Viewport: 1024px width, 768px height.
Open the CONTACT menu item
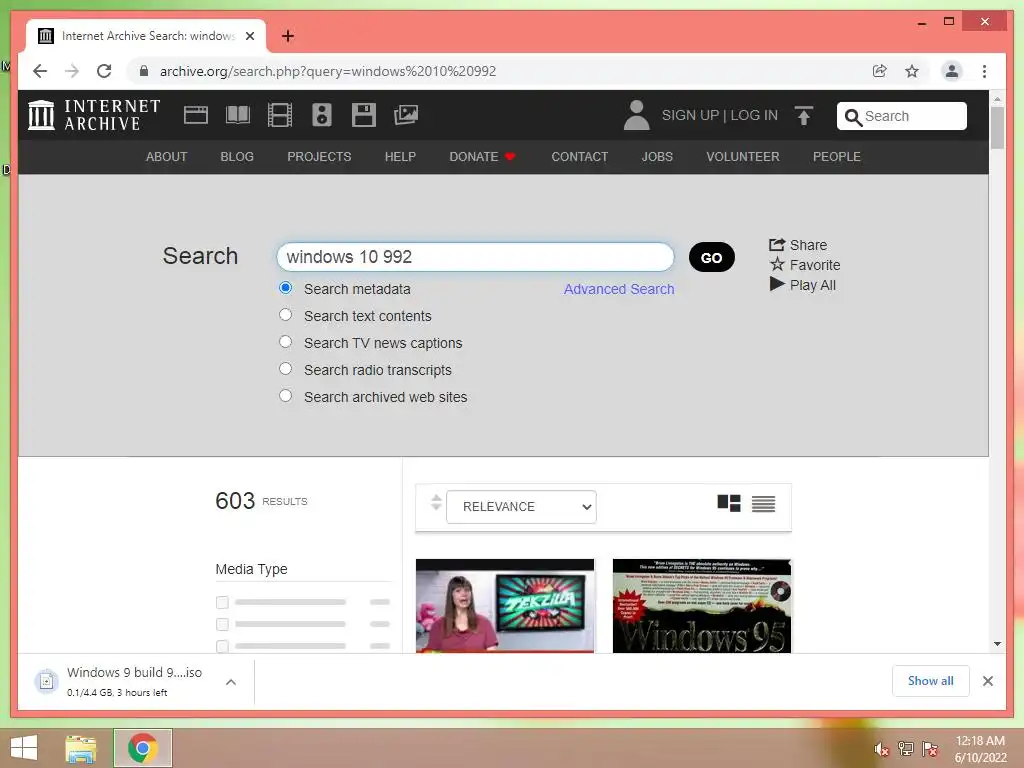pos(580,157)
